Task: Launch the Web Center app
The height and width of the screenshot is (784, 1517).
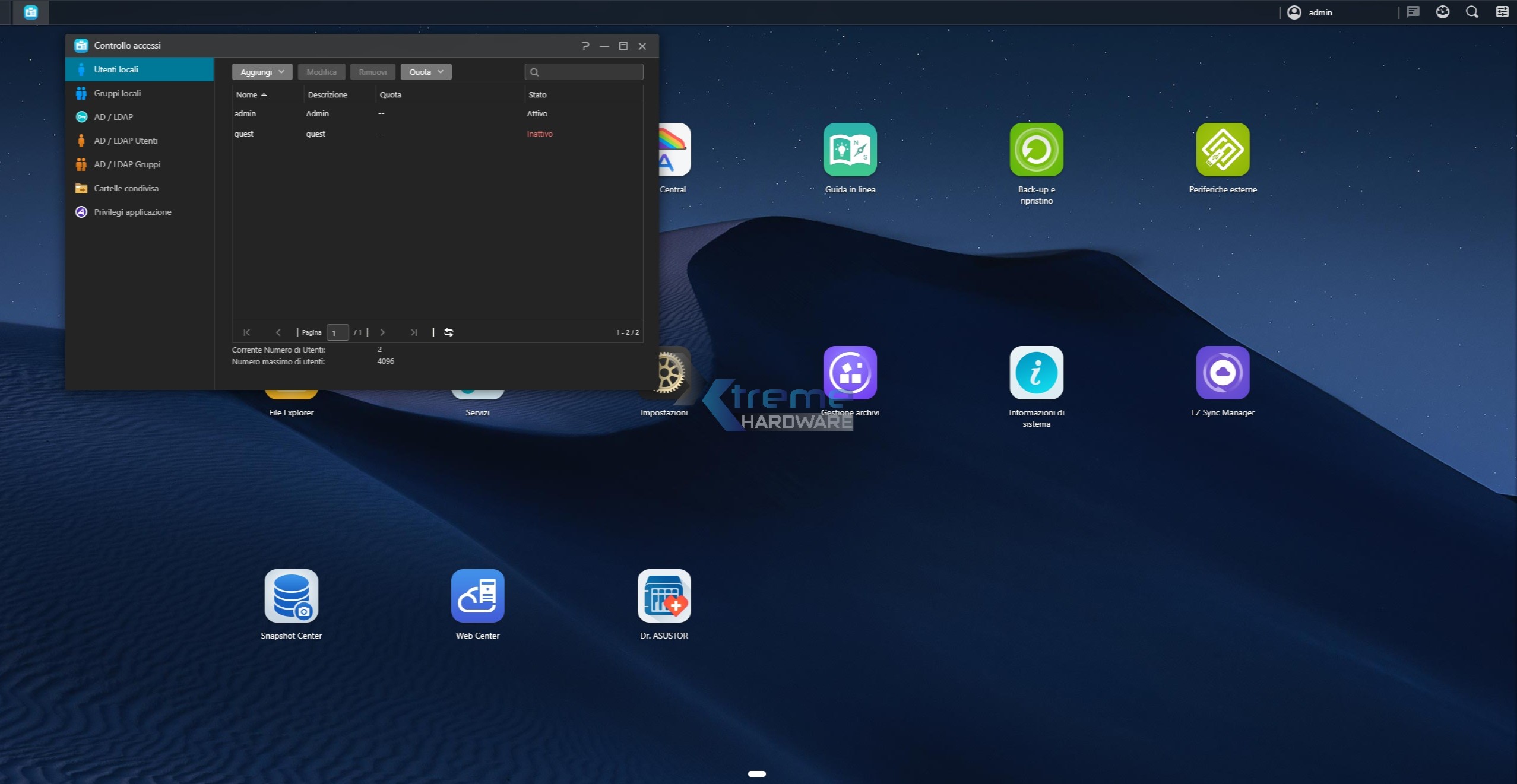Action: point(477,596)
